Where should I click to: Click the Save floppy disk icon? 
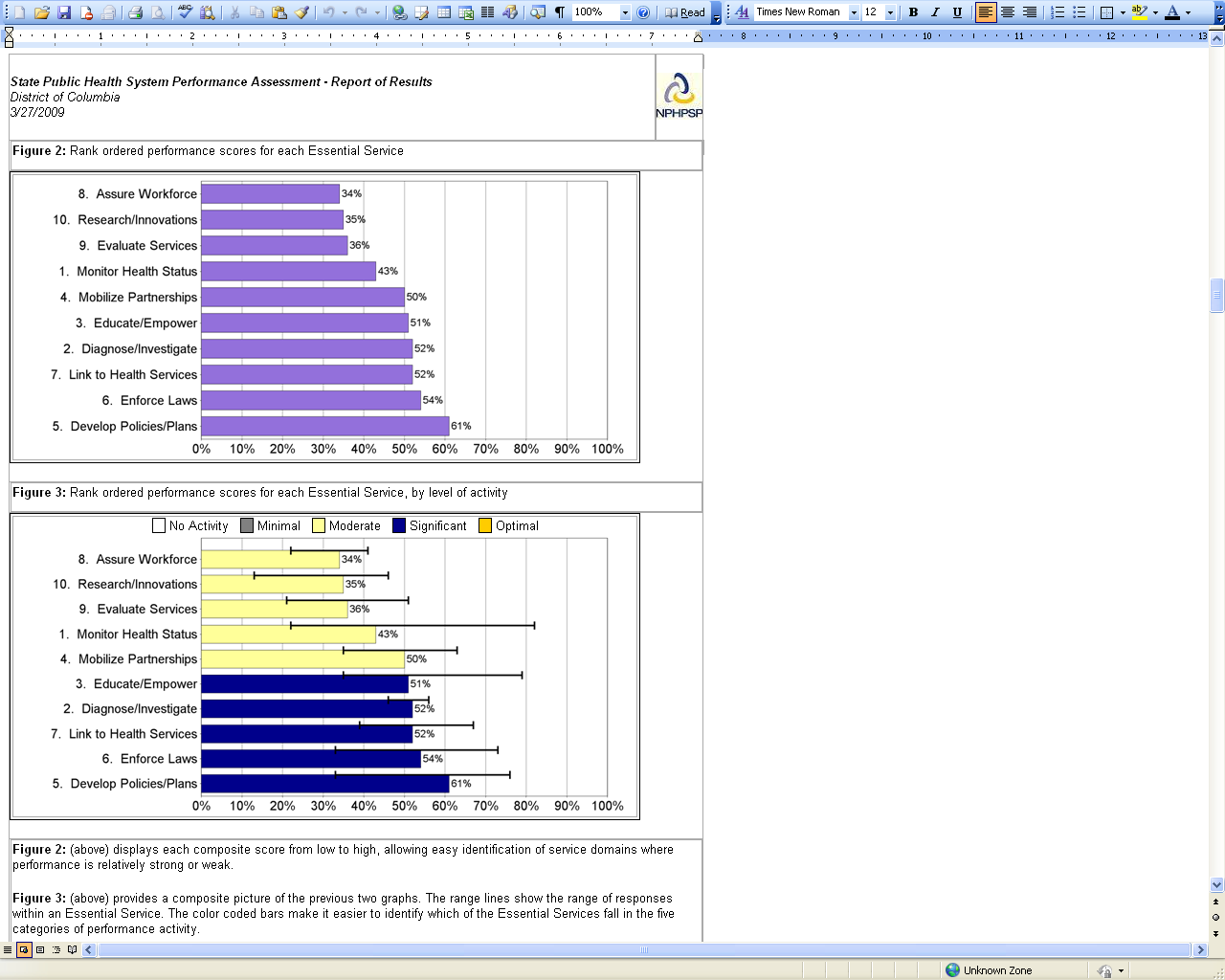(64, 12)
